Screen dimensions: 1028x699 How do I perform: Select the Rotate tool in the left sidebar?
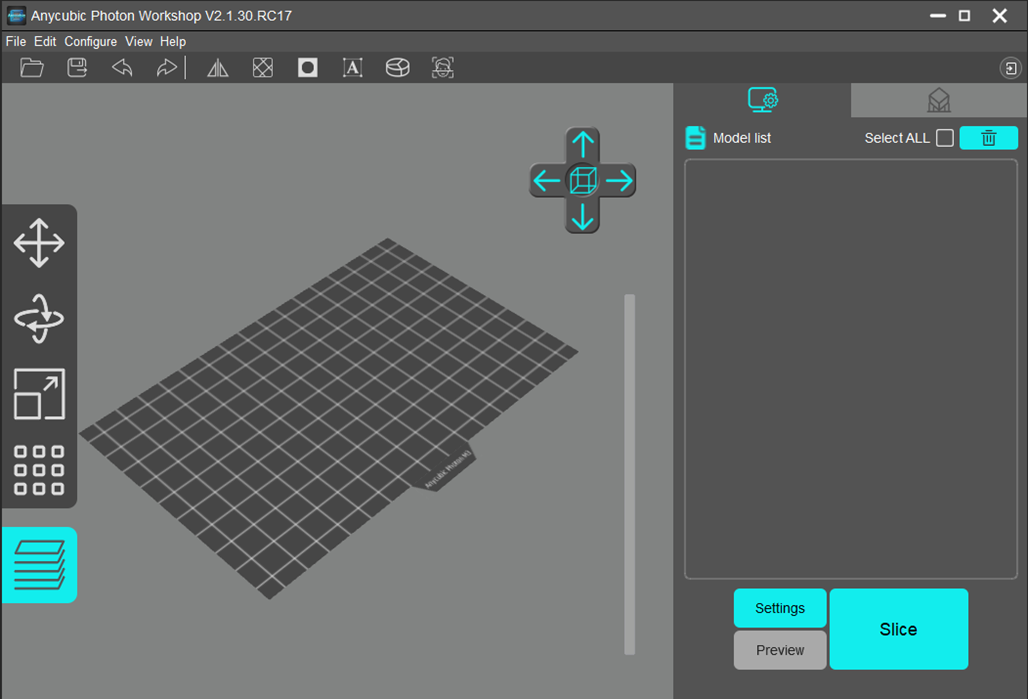(39, 319)
